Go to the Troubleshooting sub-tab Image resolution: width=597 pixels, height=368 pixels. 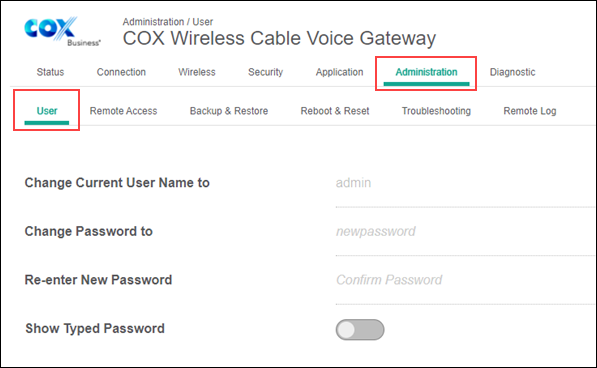436,111
